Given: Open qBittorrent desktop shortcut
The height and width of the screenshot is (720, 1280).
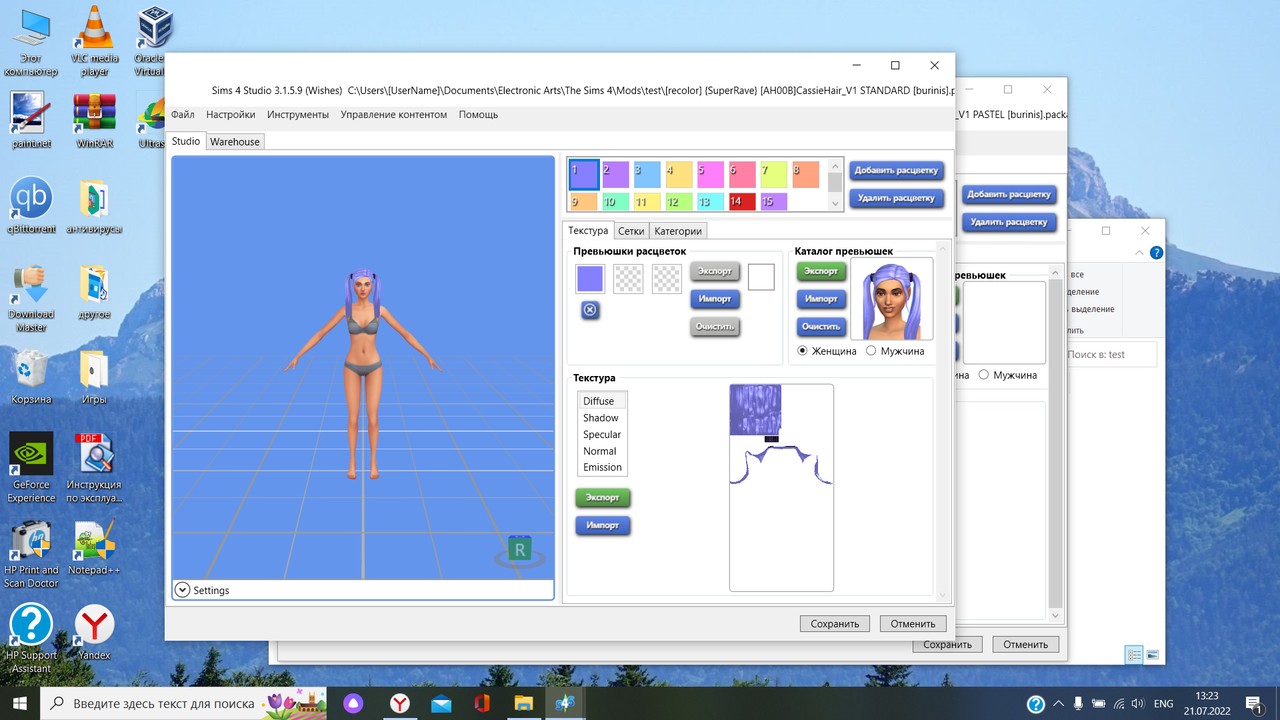Looking at the screenshot, I should 31,205.
